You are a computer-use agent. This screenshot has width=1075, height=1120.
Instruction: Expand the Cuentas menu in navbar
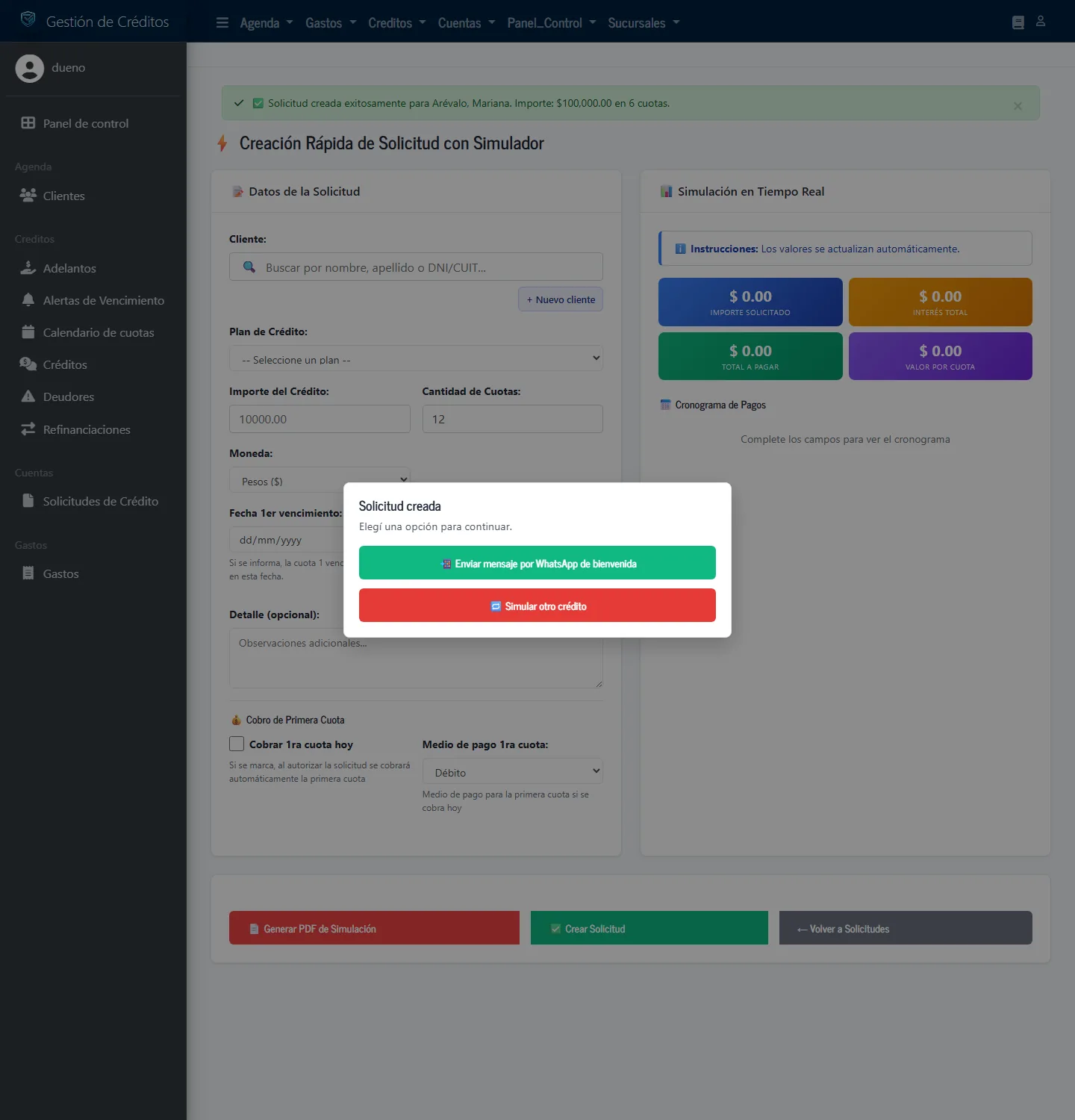pos(466,23)
